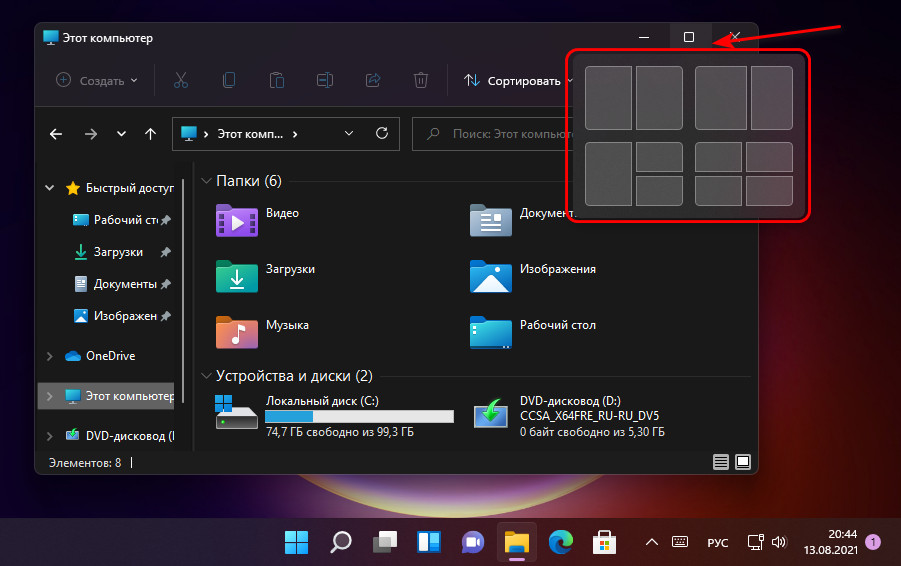Open Microsoft Store from taskbar
The height and width of the screenshot is (566, 901).
point(604,542)
